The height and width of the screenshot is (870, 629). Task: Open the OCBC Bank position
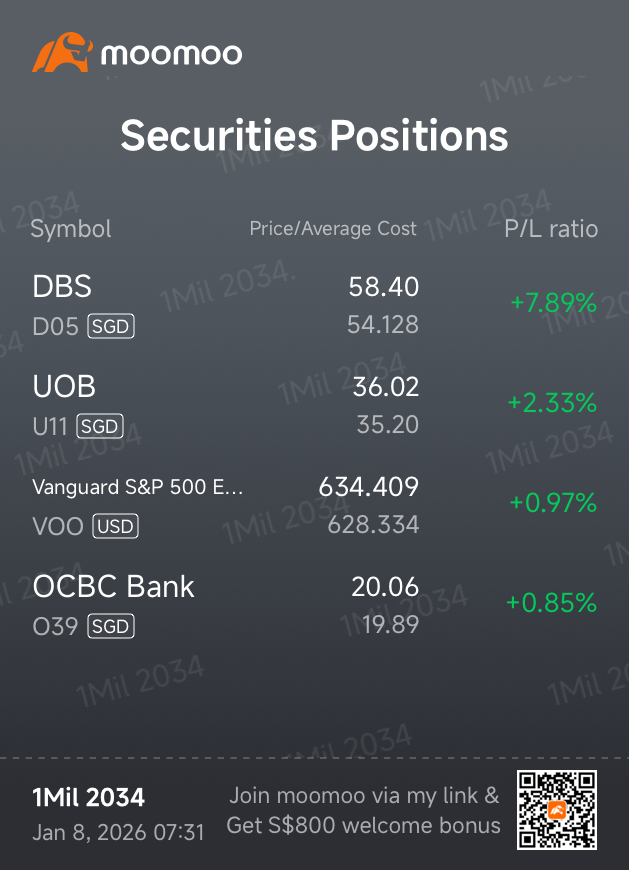click(x=114, y=587)
